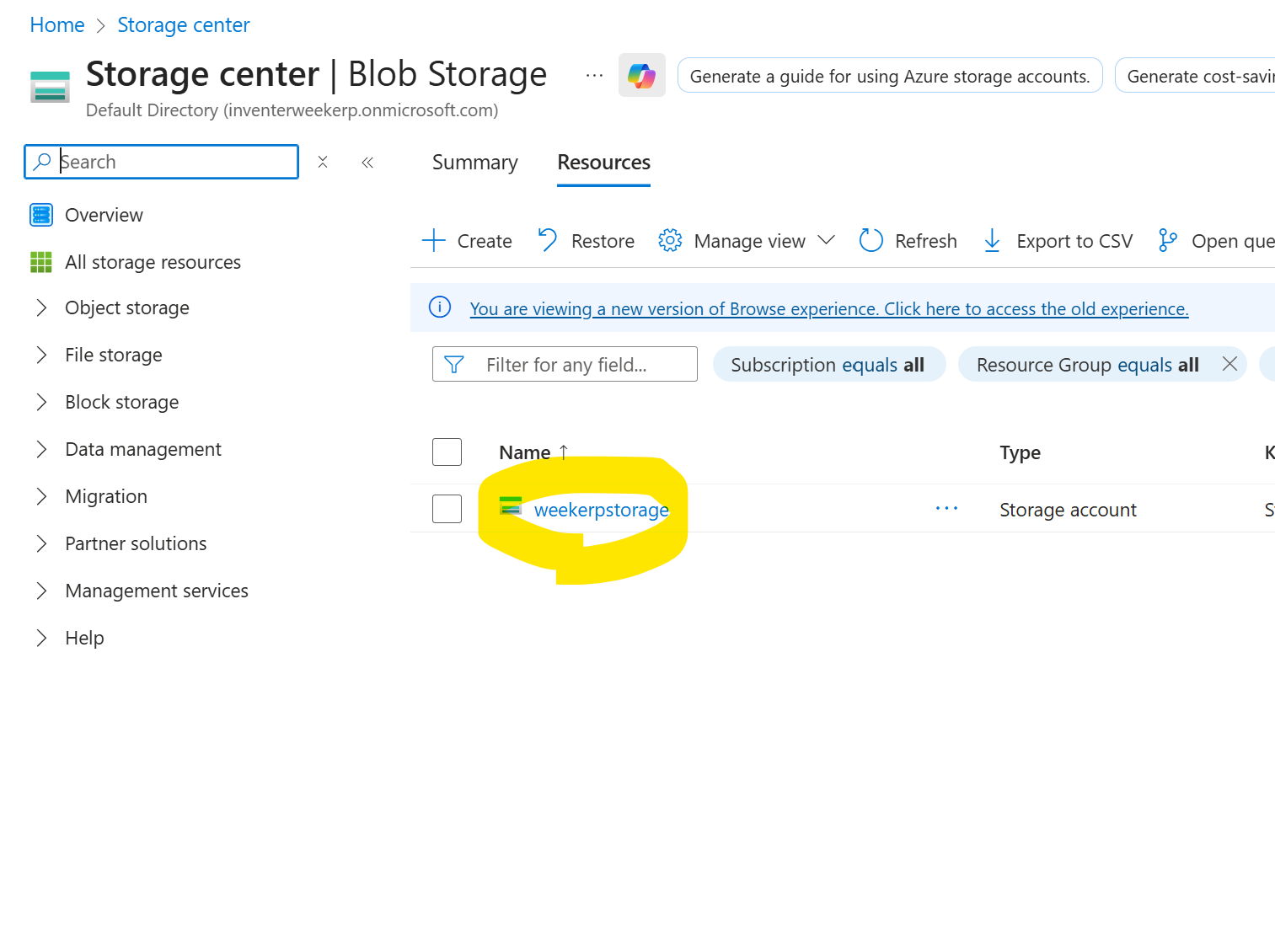Viewport: 1275px width, 952px height.
Task: Click the Create button
Action: pyautogui.click(x=468, y=241)
